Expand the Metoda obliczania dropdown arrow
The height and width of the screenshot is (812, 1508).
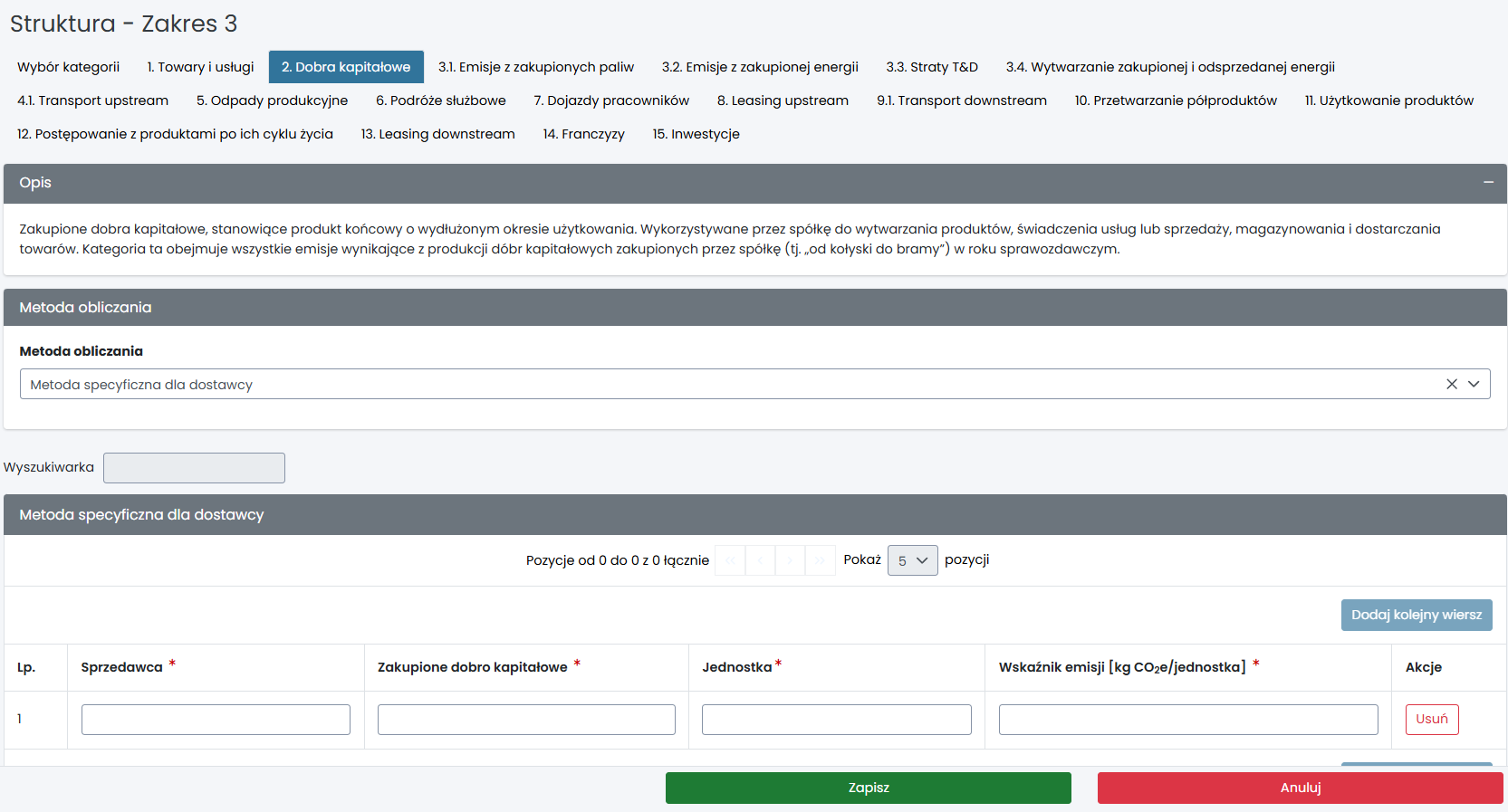pos(1474,384)
